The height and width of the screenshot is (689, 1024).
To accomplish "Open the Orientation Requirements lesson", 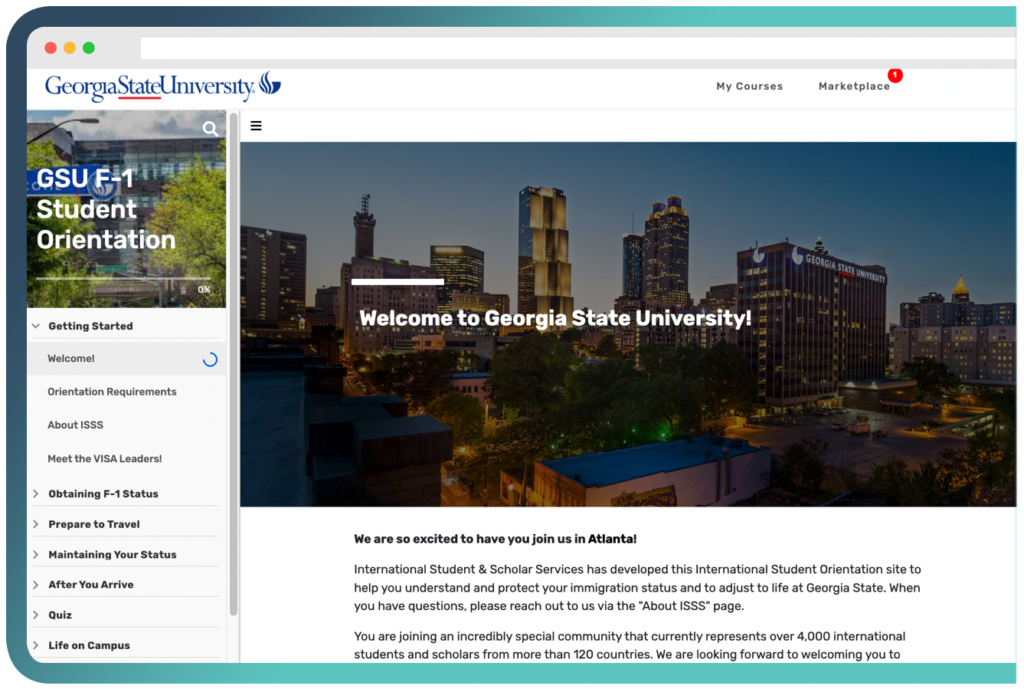I will coord(112,392).
